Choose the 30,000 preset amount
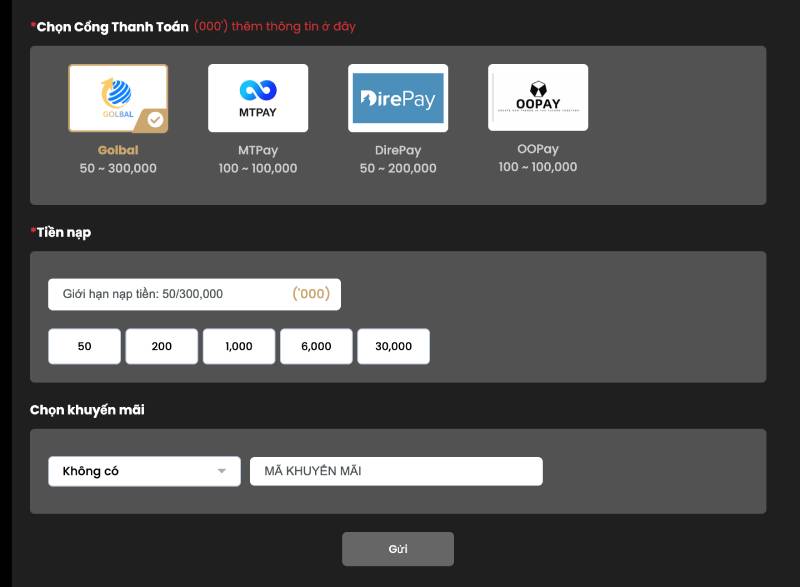The image size is (800, 587). [393, 346]
